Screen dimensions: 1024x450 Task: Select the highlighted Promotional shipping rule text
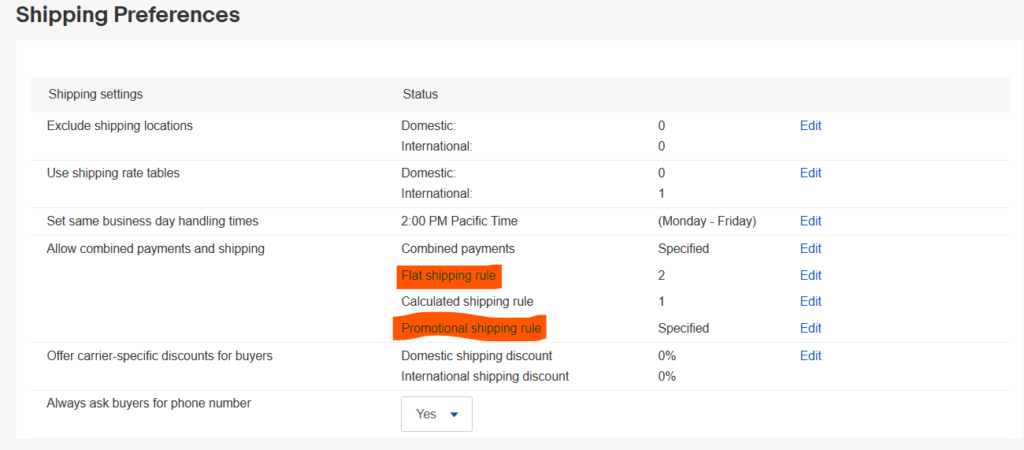472,329
